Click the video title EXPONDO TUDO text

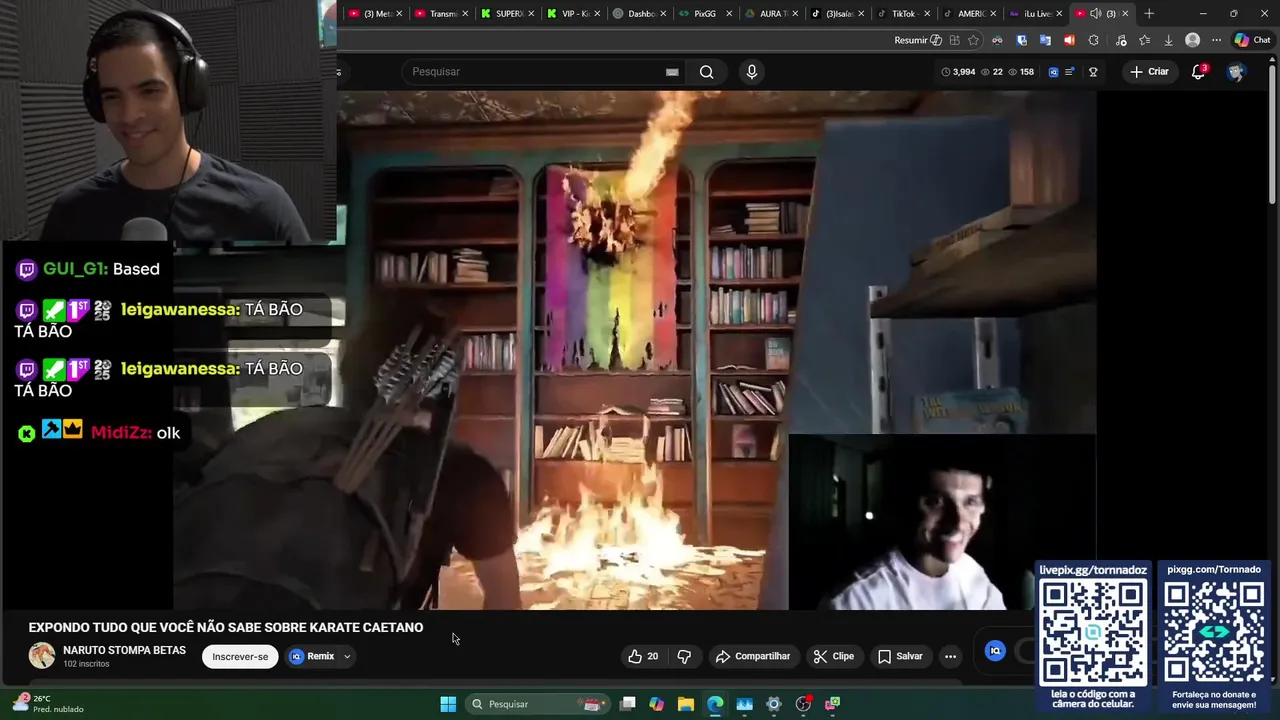pos(226,627)
